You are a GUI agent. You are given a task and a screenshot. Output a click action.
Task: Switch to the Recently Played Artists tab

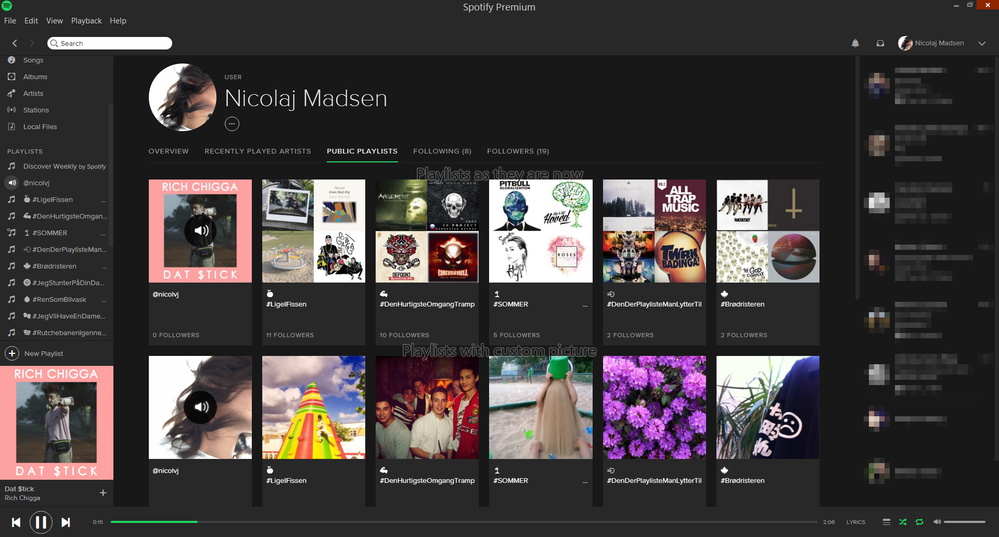click(x=257, y=151)
